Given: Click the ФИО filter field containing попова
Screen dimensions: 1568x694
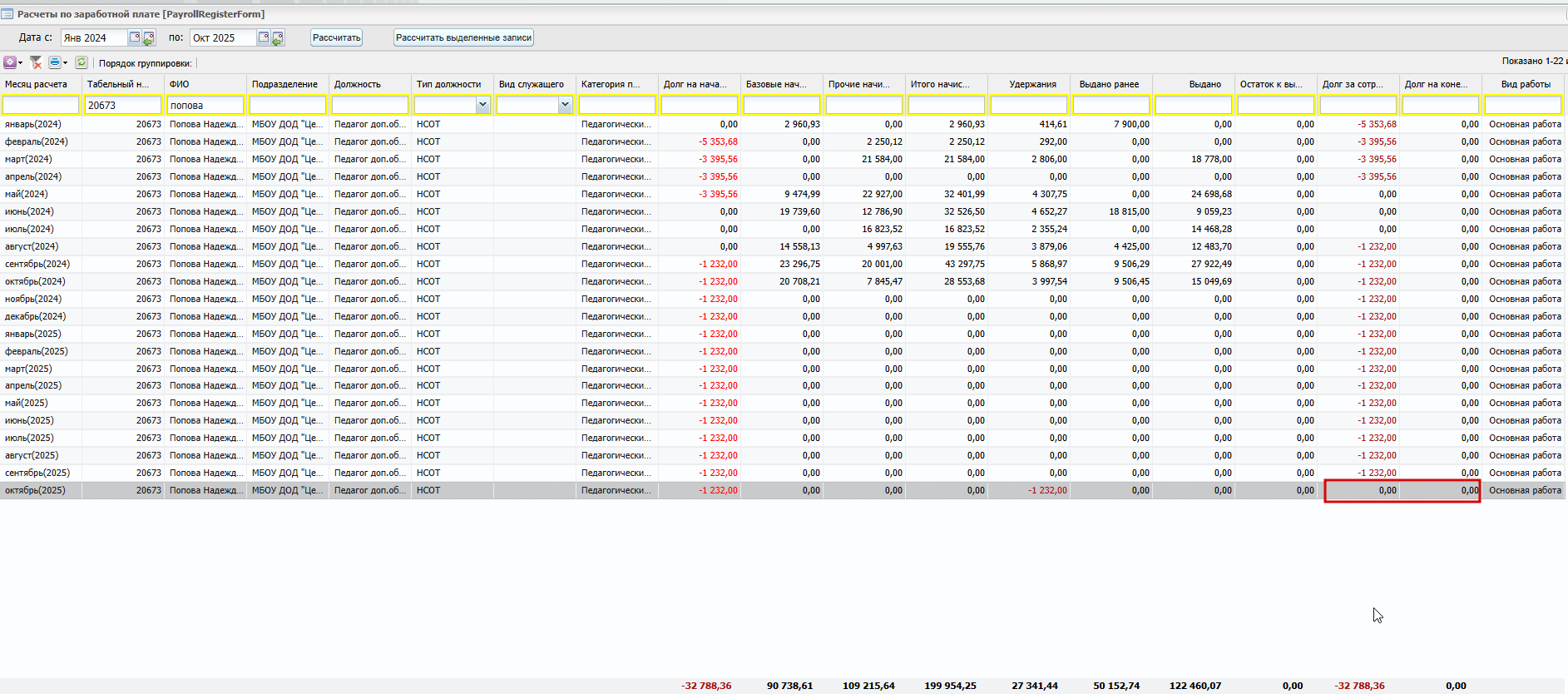Looking at the screenshot, I should point(205,105).
